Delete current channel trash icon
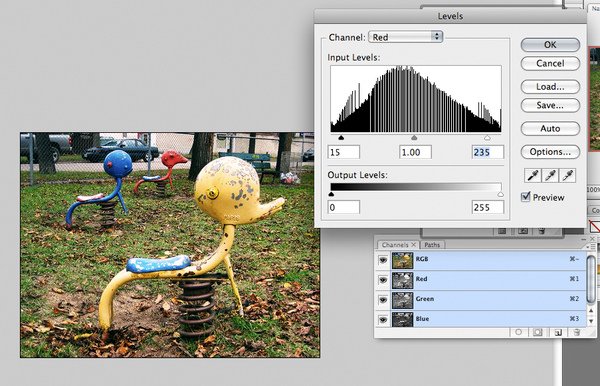Image resolution: width=600 pixels, height=386 pixels. 577,332
